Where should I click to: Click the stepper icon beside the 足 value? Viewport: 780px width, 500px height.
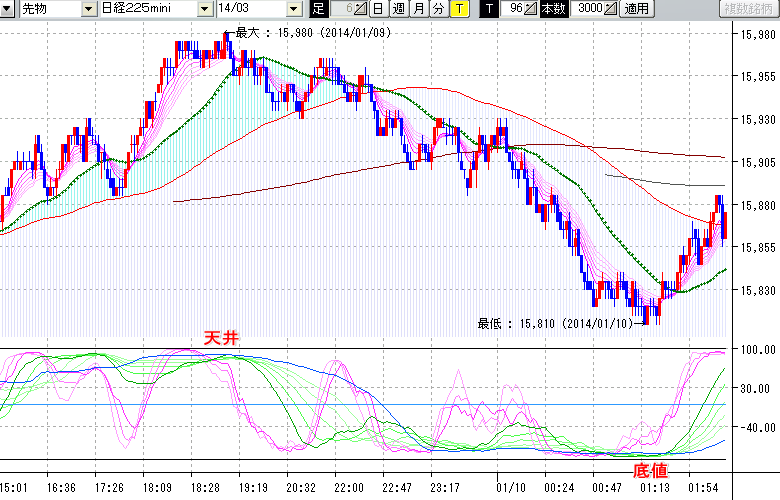point(361,9)
